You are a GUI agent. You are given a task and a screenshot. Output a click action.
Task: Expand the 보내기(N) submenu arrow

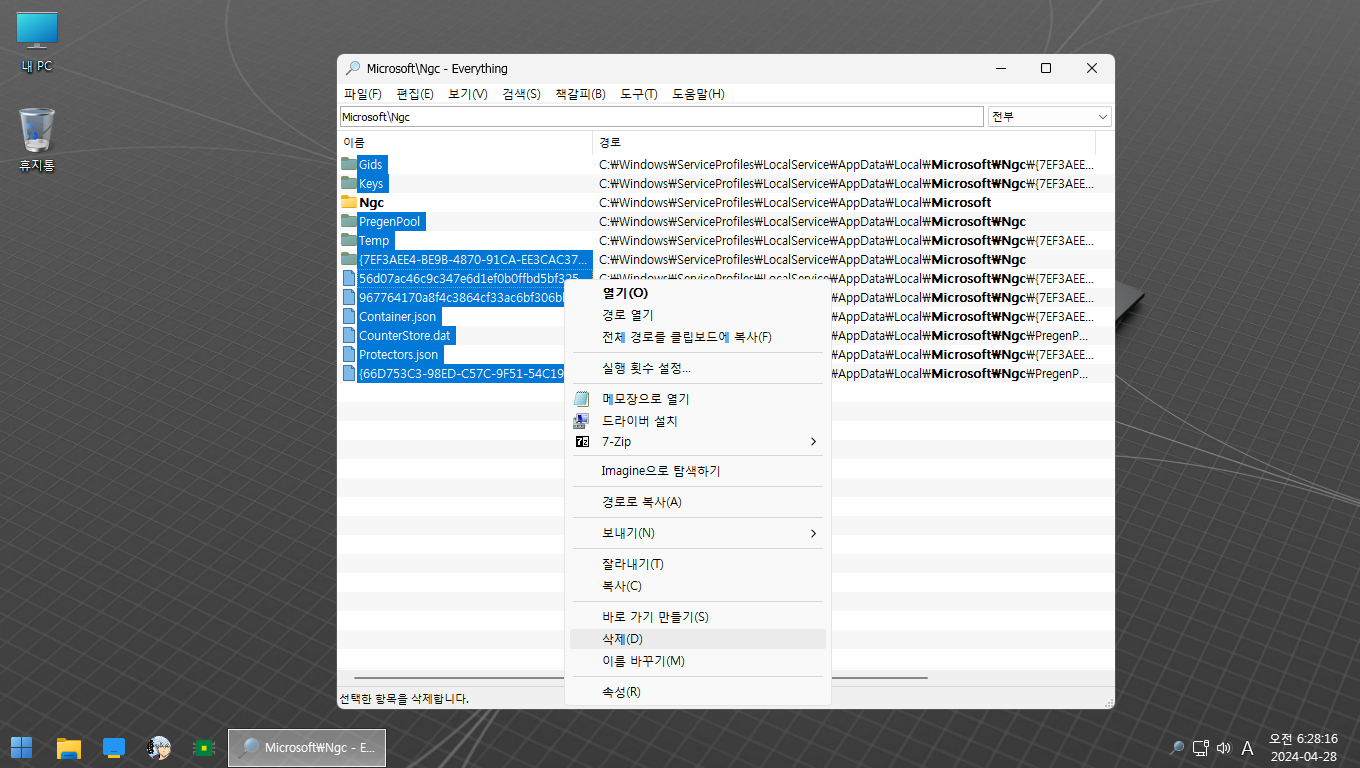(x=813, y=533)
